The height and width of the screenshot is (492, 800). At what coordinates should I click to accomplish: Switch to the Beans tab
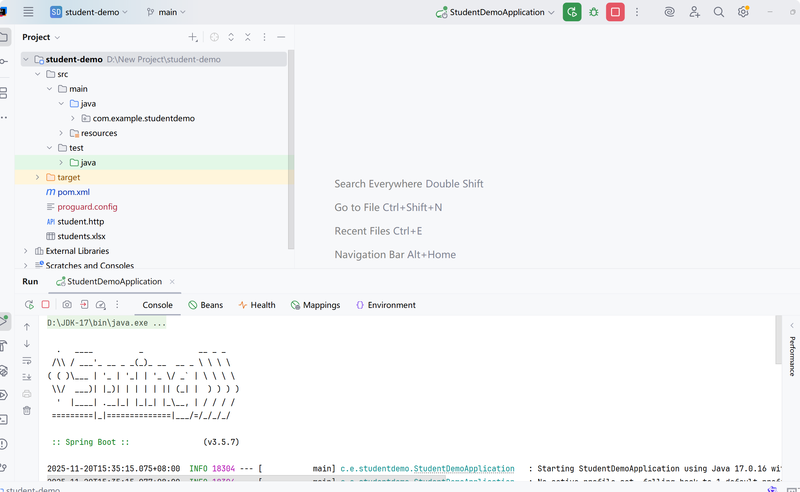click(204, 305)
